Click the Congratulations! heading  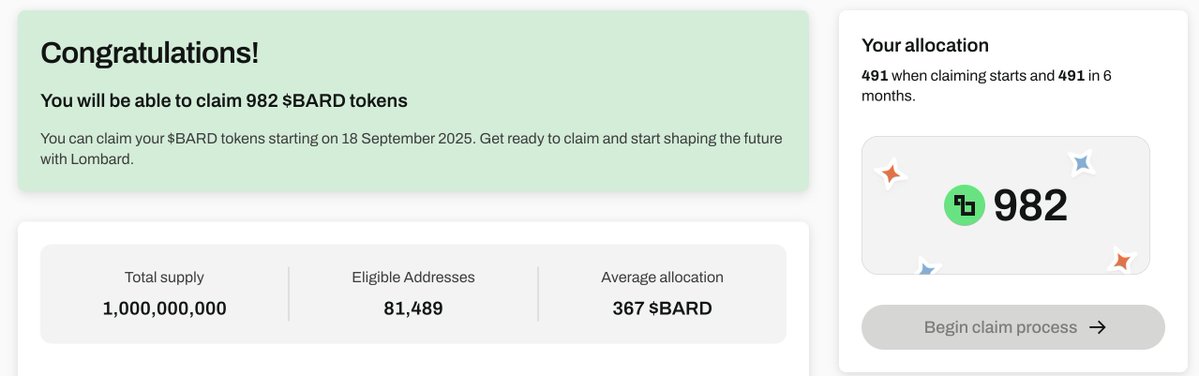[150, 53]
